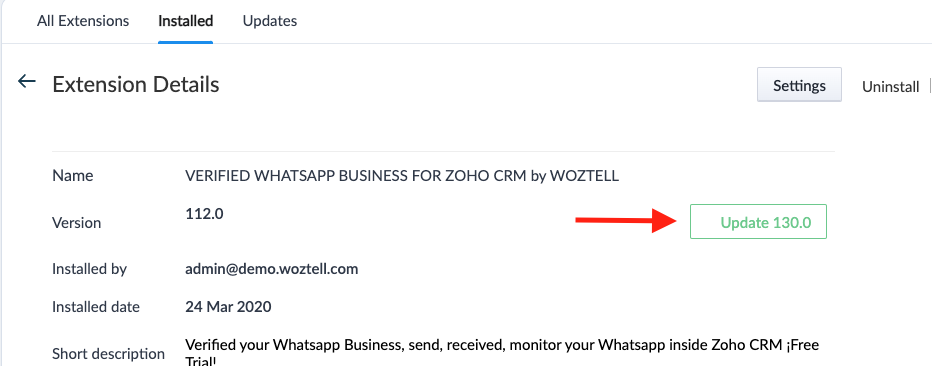The image size is (932, 366).
Task: Update extension to version 130.0
Action: coord(758,222)
